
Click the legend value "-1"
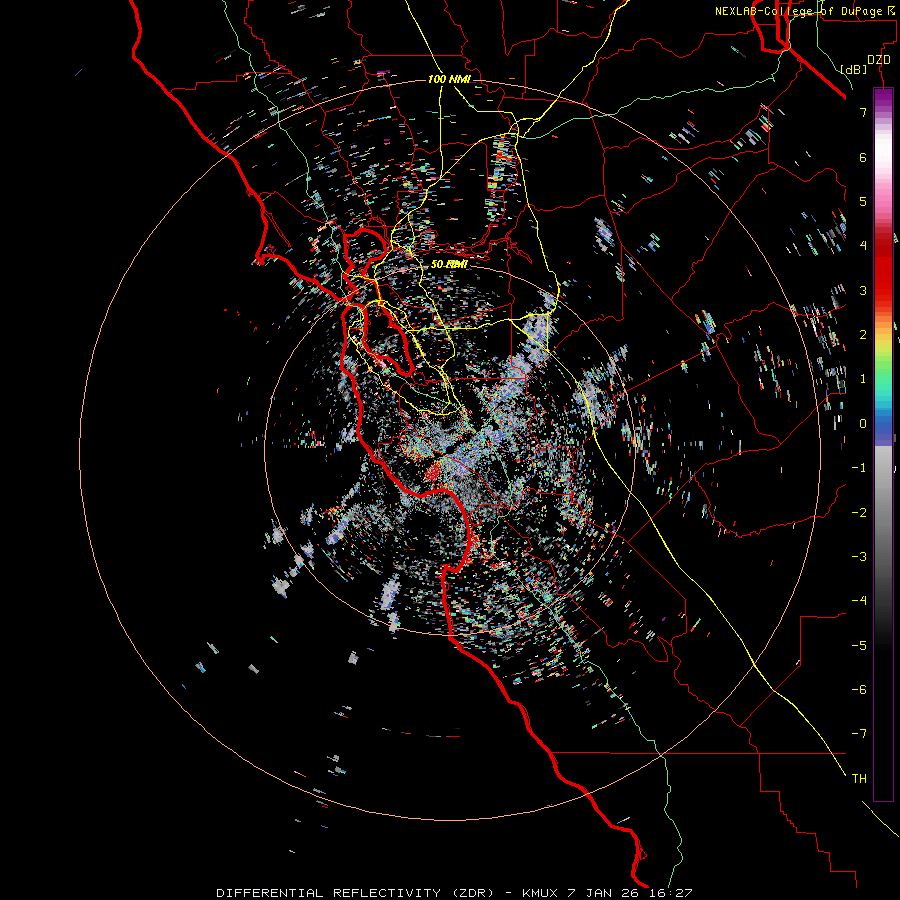pos(859,468)
